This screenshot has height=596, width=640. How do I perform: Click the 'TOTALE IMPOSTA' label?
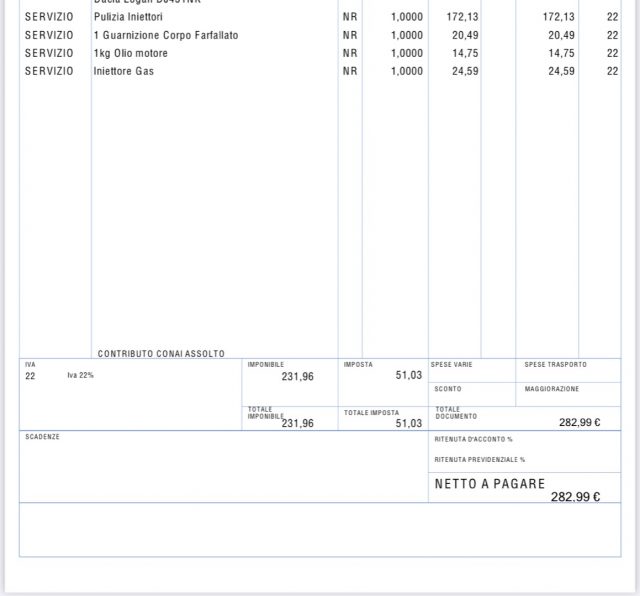371,413
